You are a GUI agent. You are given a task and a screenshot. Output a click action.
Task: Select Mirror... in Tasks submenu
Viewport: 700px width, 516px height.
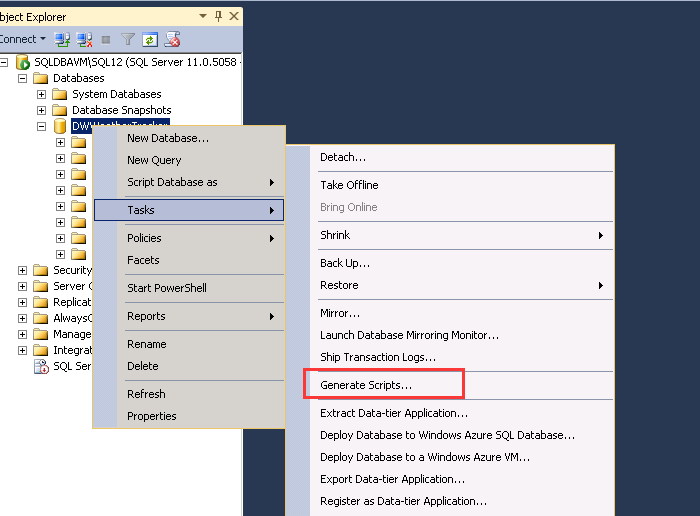[x=450, y=313]
